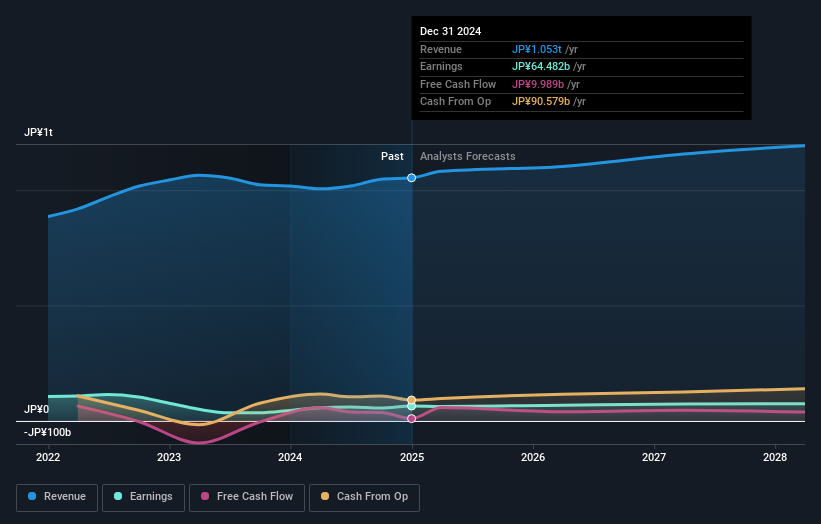Click the Past label on chart
This screenshot has height=524, width=821.
coord(392,157)
